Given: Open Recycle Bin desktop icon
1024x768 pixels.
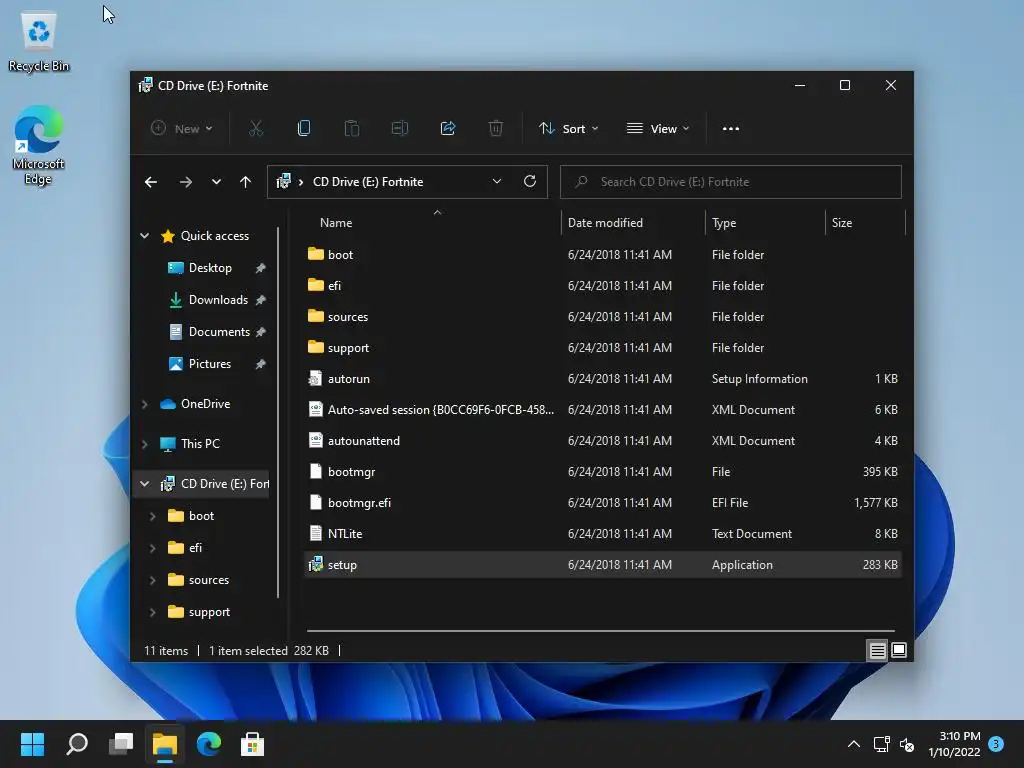Looking at the screenshot, I should coord(39,42).
